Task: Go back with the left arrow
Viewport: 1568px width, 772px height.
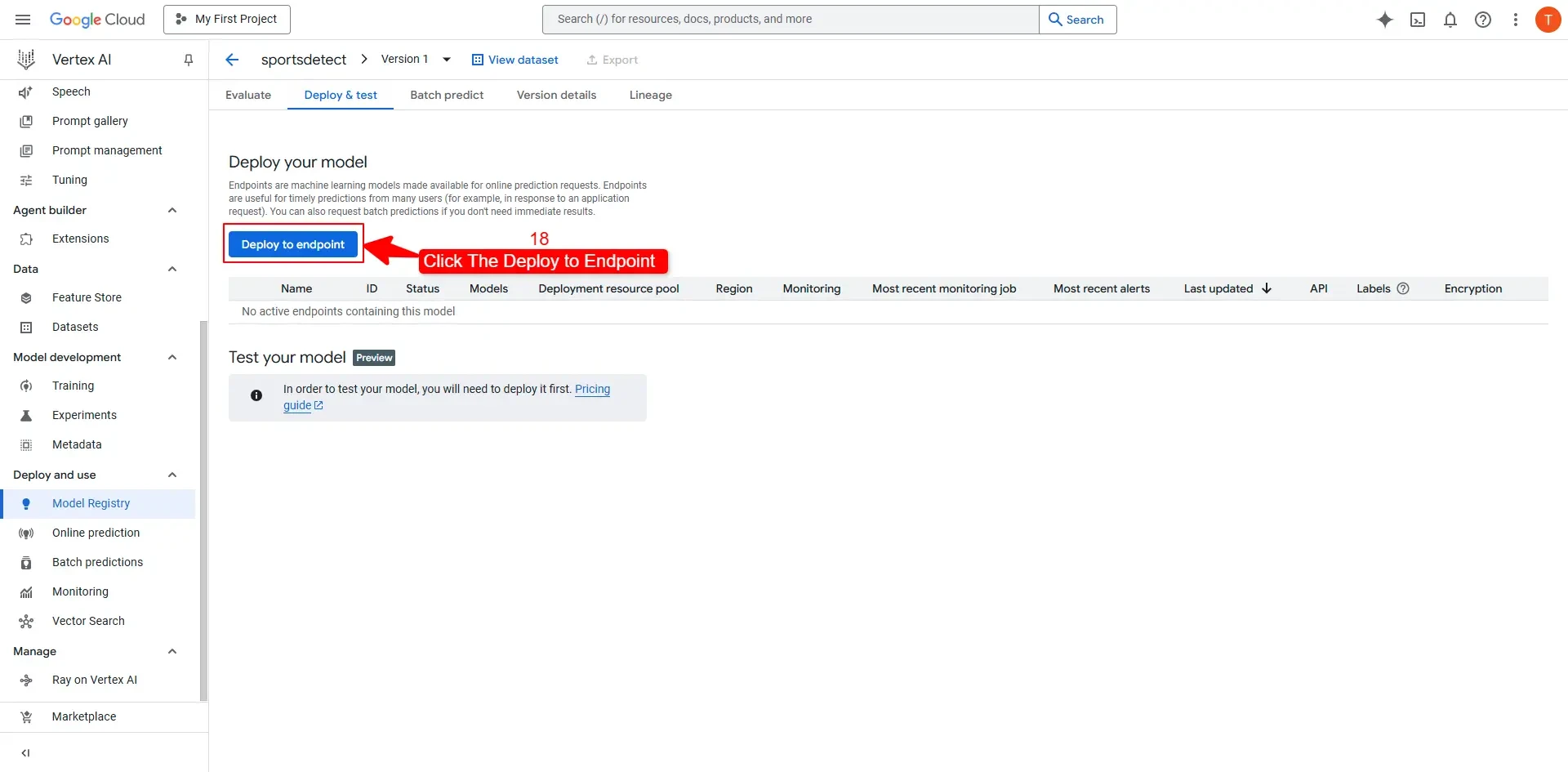Action: tap(232, 60)
